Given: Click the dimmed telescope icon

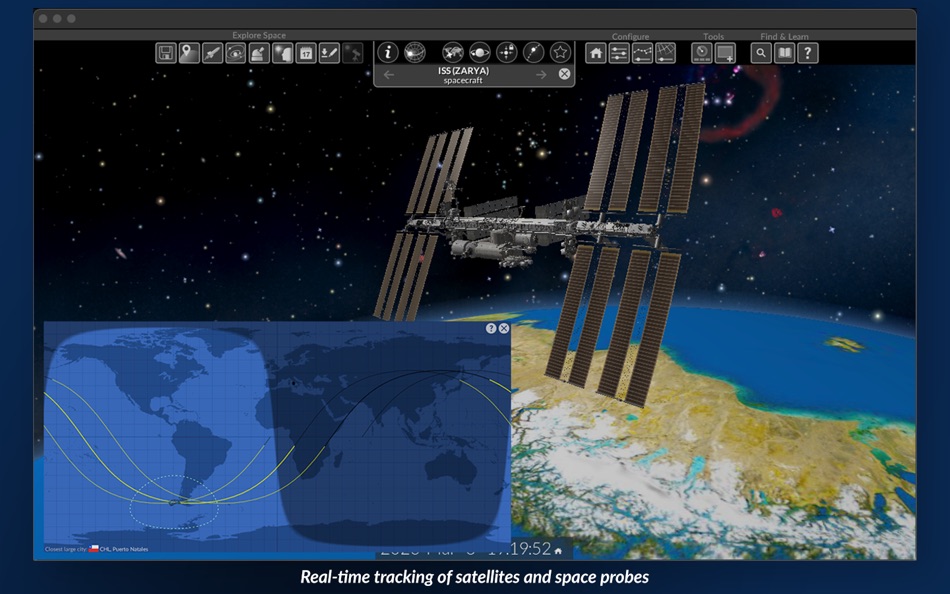Looking at the screenshot, I should point(353,53).
